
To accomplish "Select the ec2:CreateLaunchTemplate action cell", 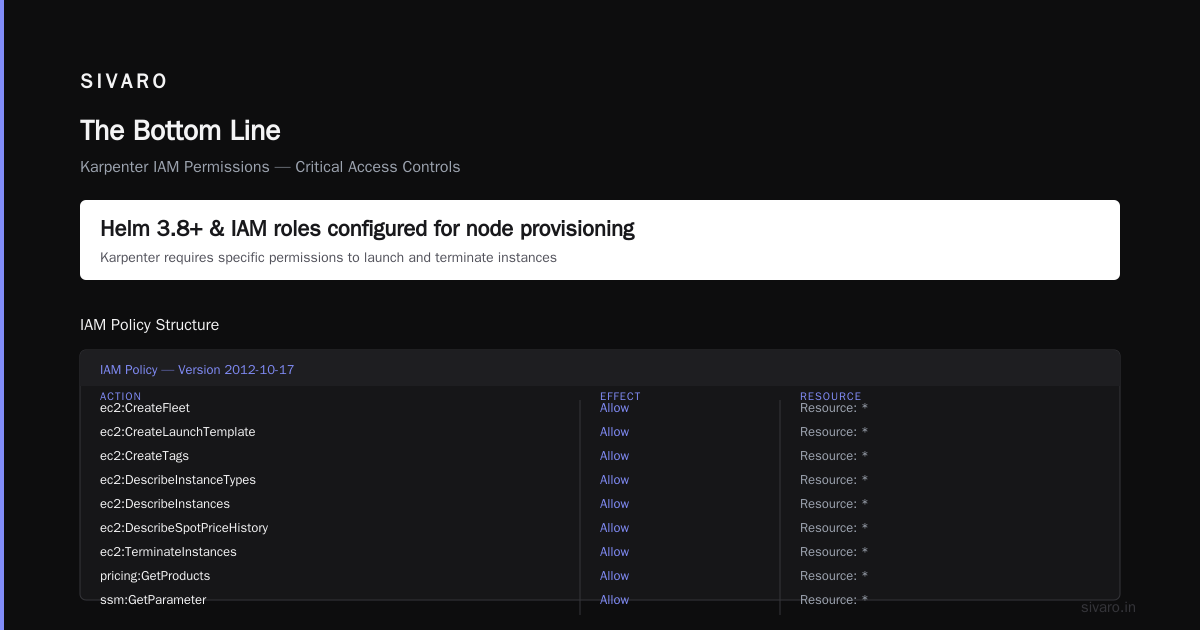I will point(178,432).
